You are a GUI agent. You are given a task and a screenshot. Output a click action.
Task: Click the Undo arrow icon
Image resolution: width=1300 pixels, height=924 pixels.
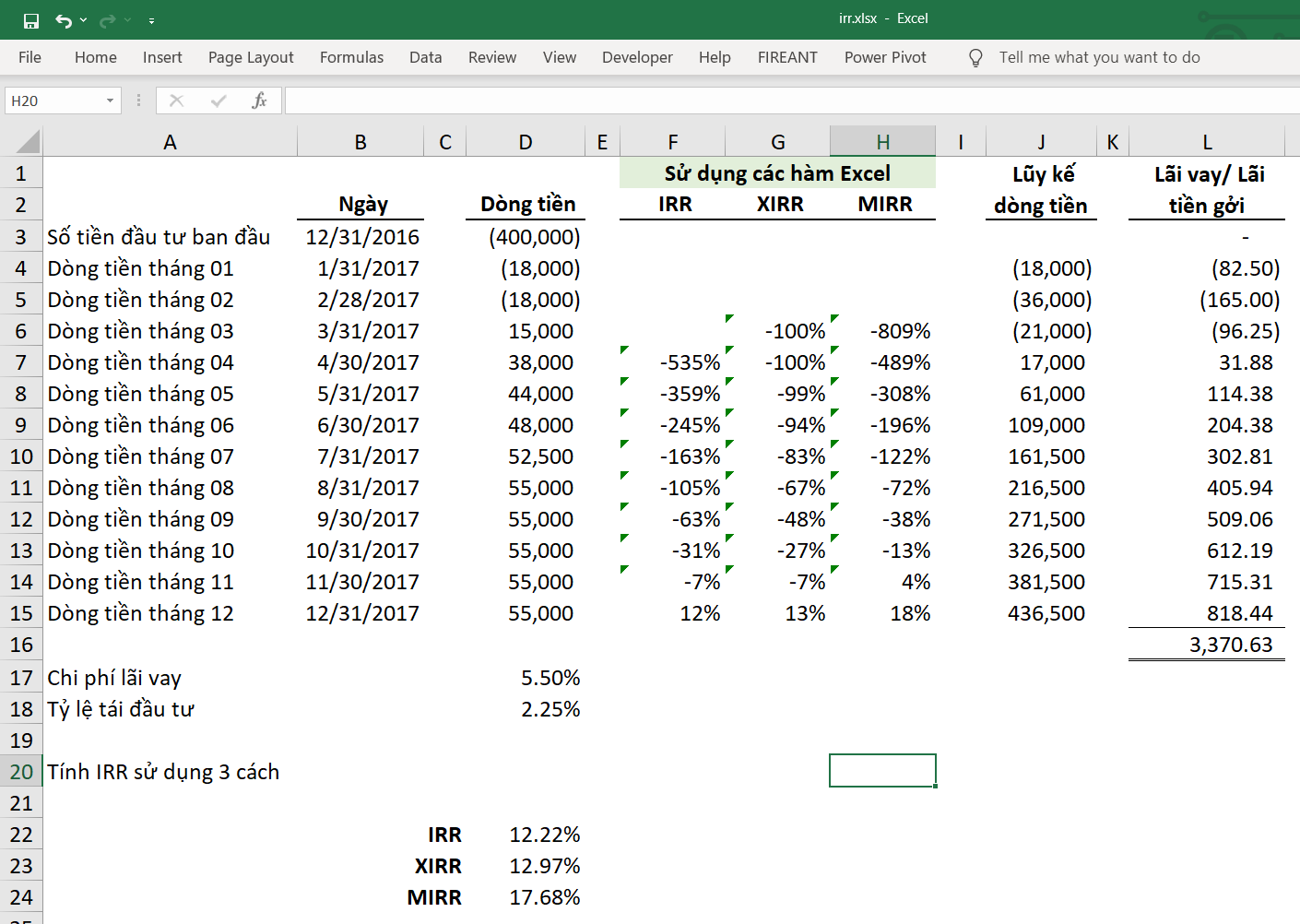[63, 20]
